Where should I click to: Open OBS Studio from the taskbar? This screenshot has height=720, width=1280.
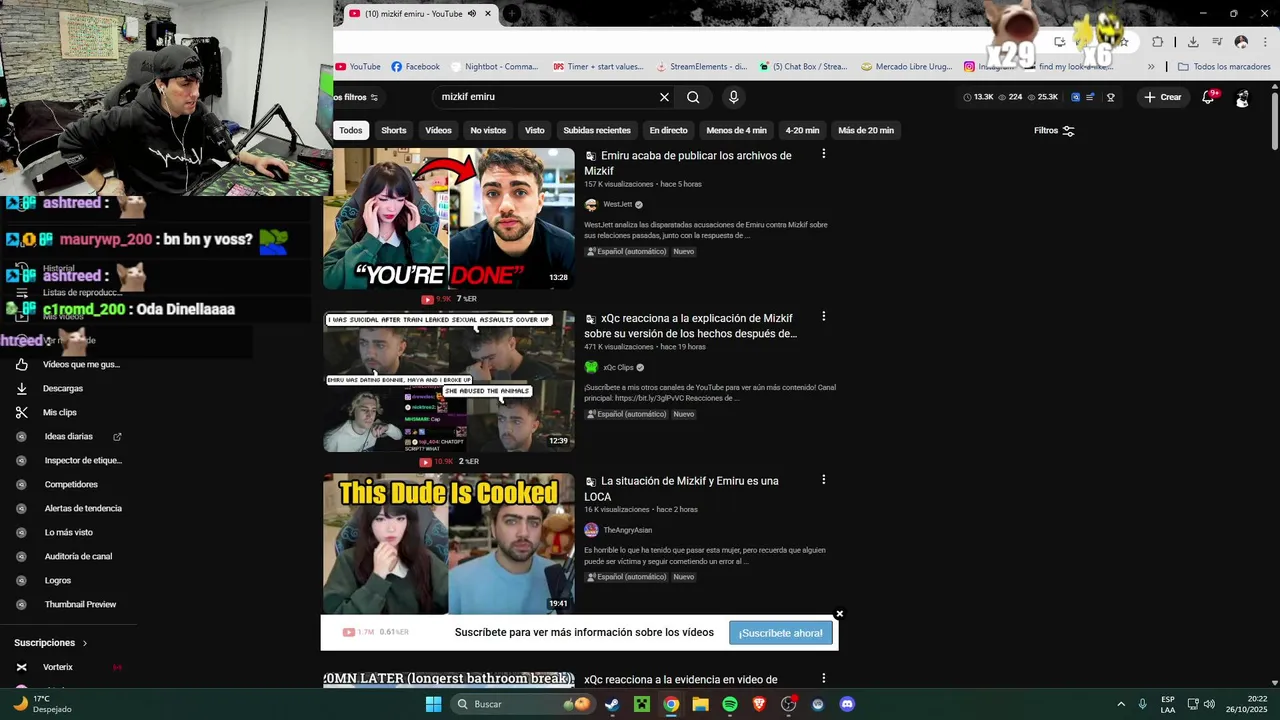788,704
